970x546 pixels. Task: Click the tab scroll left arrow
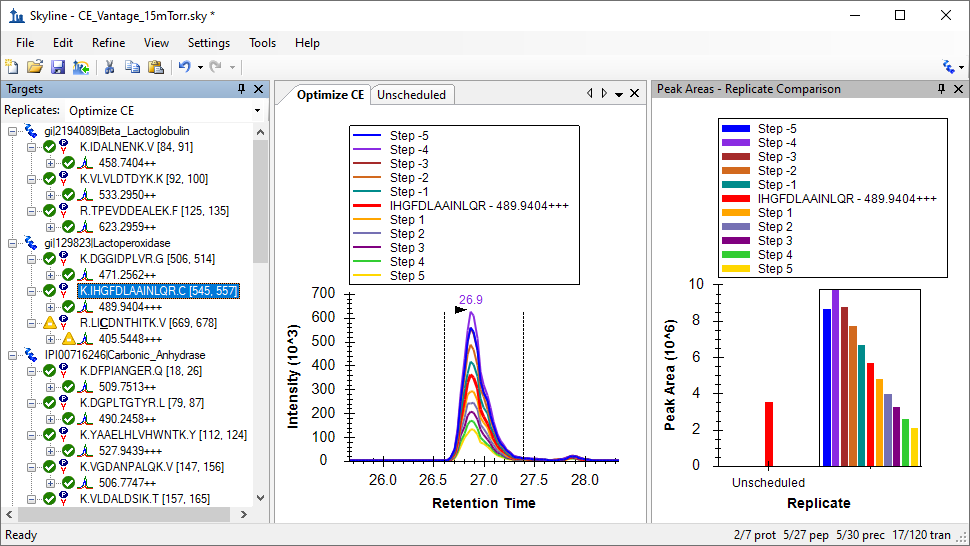(x=590, y=93)
